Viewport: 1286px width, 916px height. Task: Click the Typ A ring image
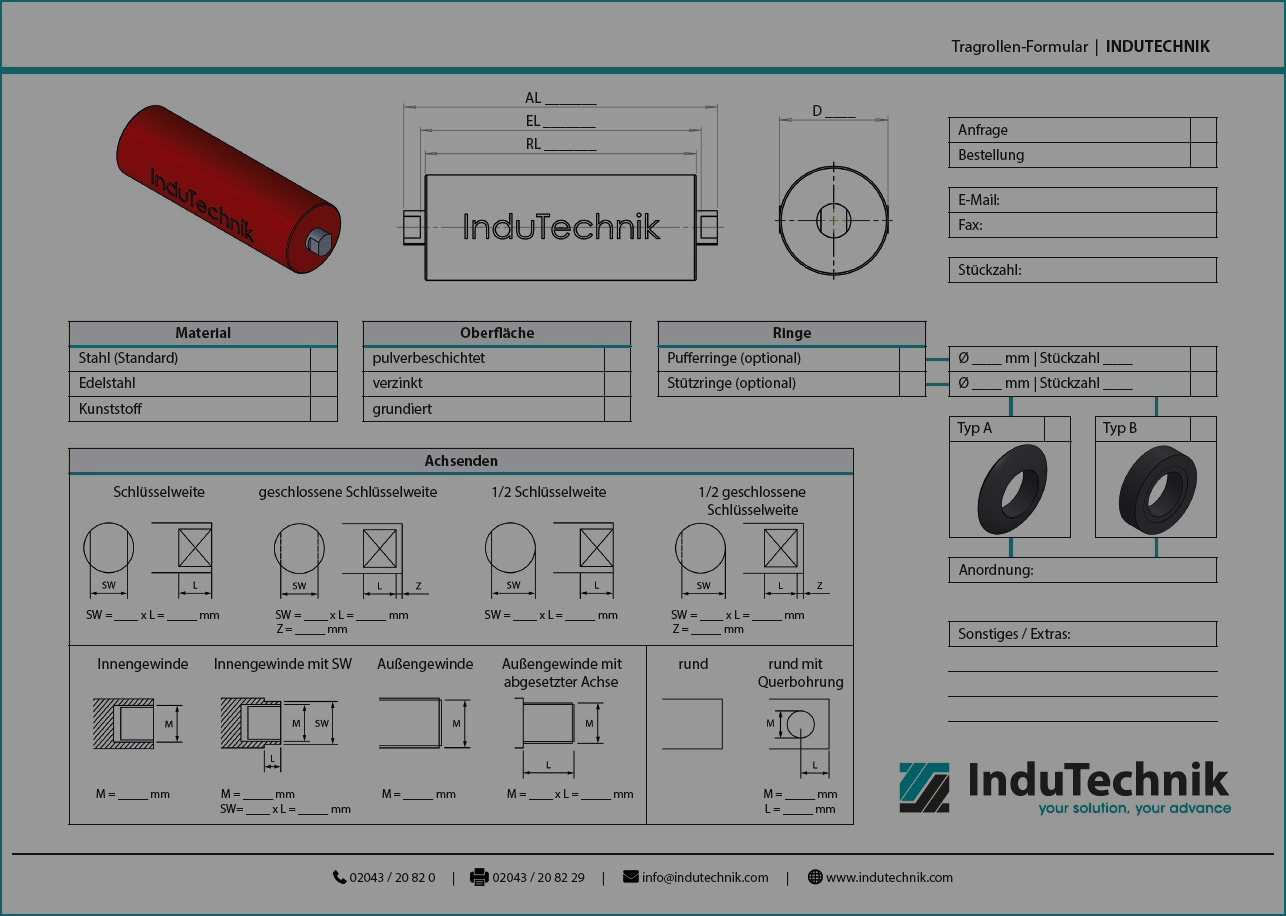point(1012,490)
